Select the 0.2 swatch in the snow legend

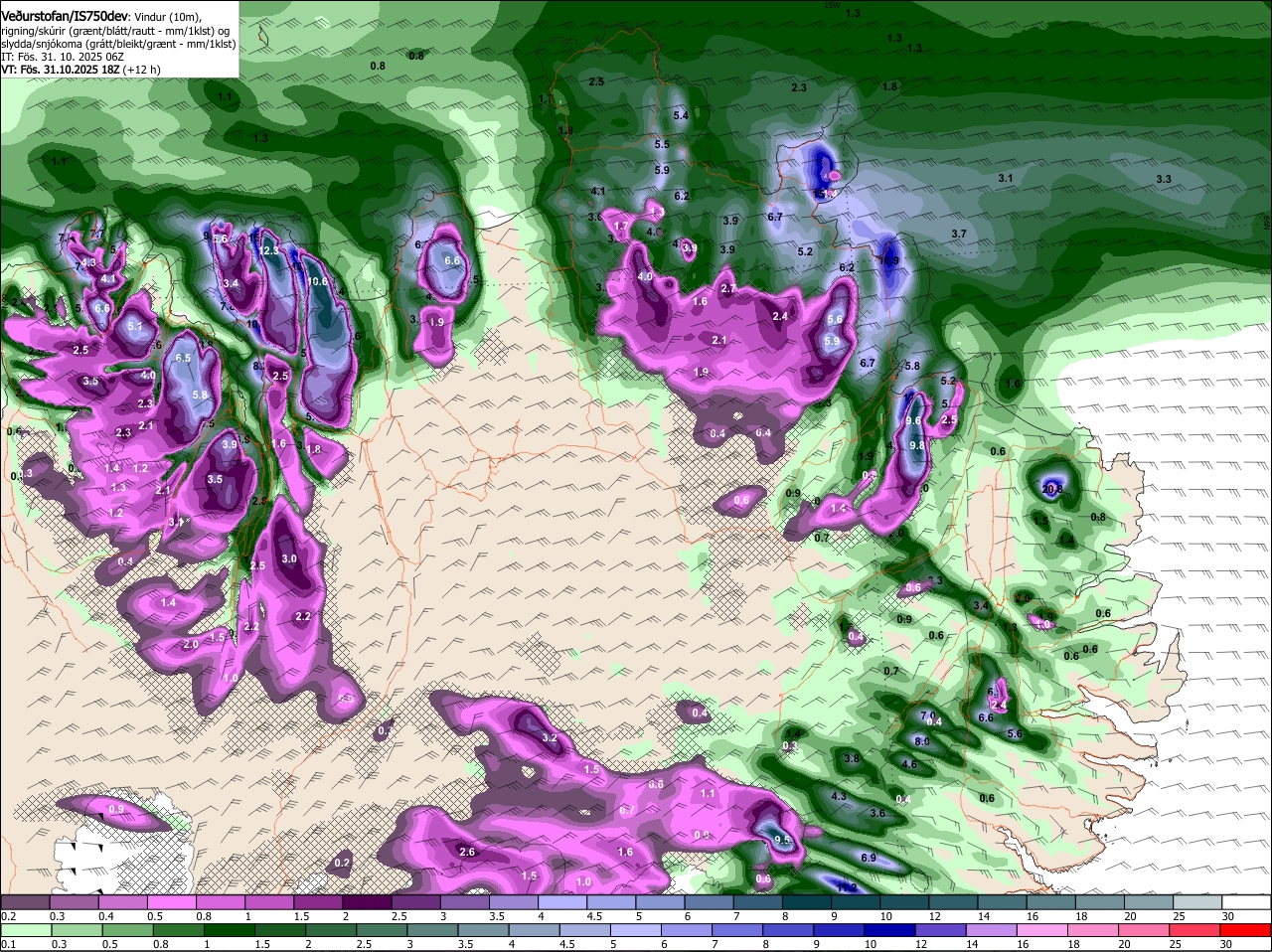pyautogui.click(x=25, y=901)
